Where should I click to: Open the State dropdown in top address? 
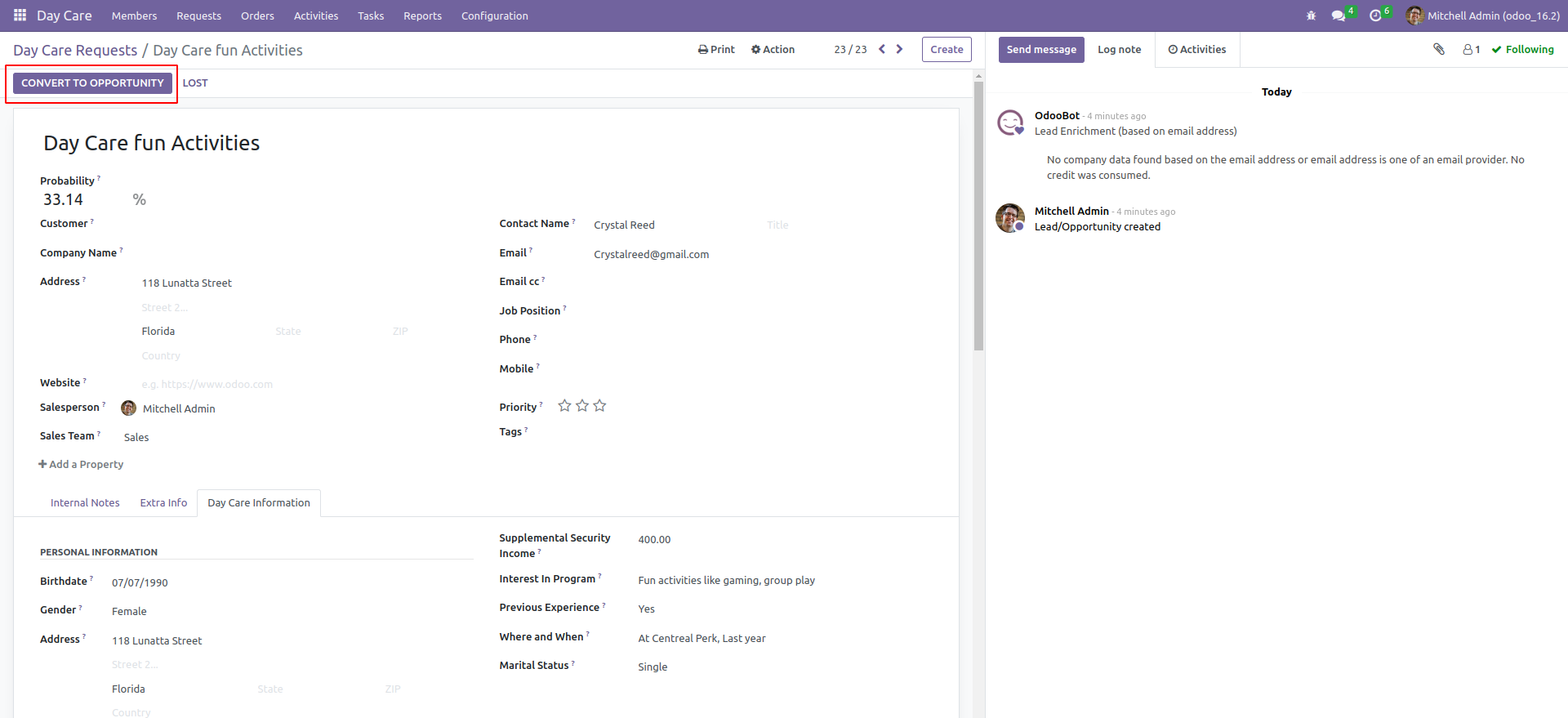coord(328,331)
